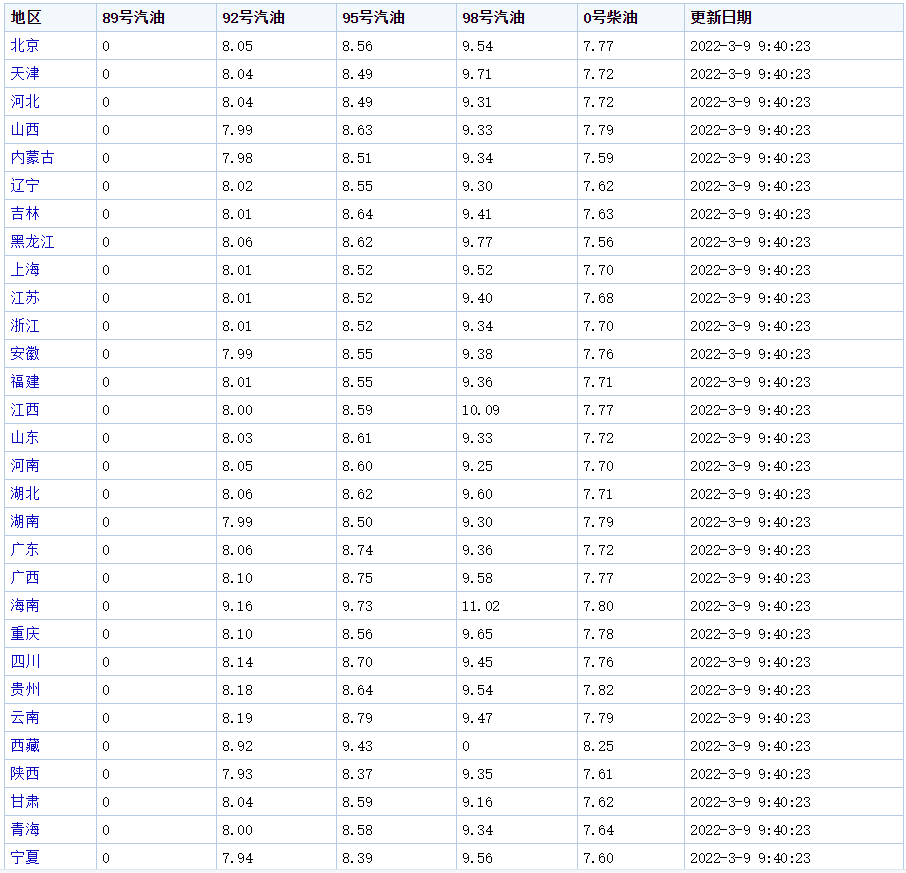Open the 江西 region link

click(x=25, y=410)
